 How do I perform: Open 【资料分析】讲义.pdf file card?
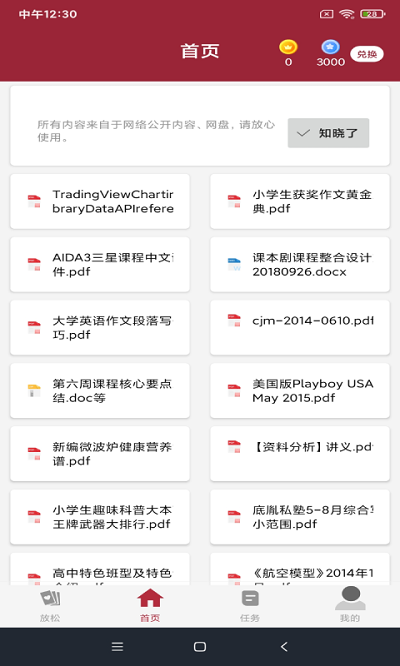click(300, 454)
